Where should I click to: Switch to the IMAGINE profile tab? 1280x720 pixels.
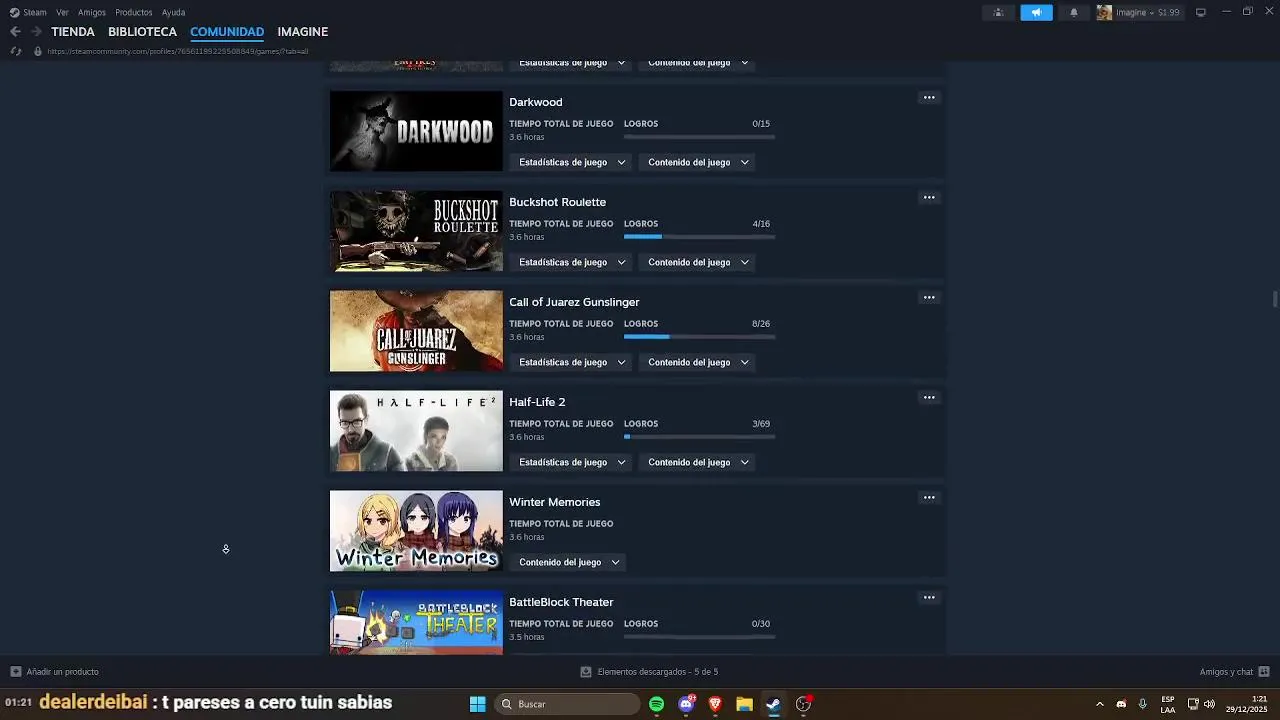(x=302, y=32)
